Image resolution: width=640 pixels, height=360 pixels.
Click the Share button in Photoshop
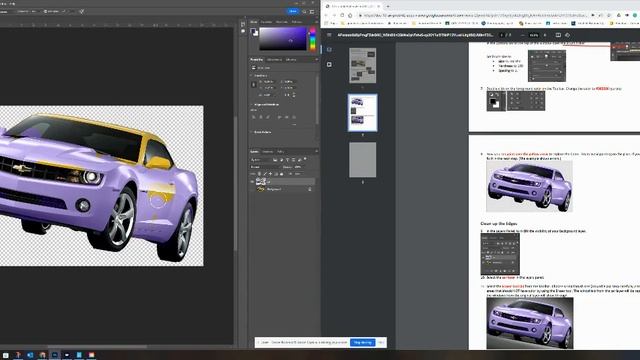[293, 11]
